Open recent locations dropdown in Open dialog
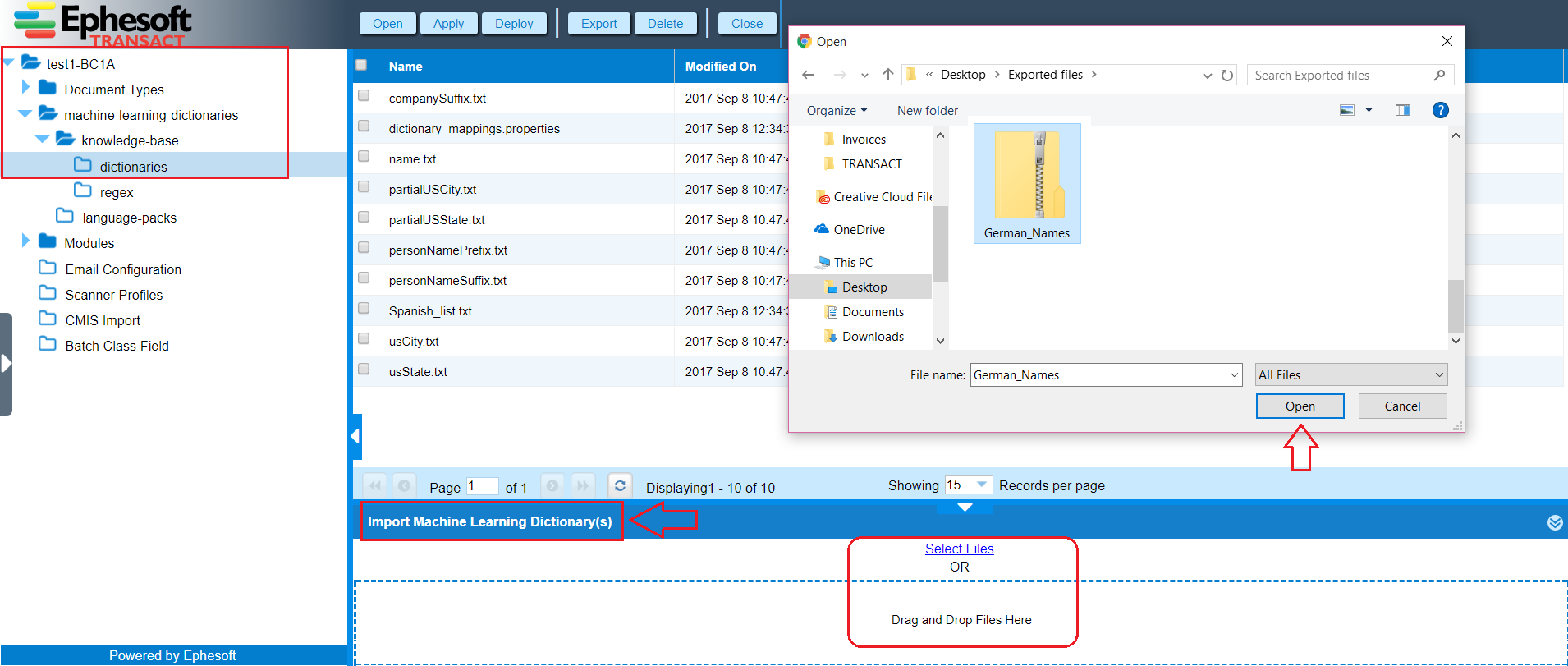The height and width of the screenshot is (666, 1568). (x=864, y=76)
